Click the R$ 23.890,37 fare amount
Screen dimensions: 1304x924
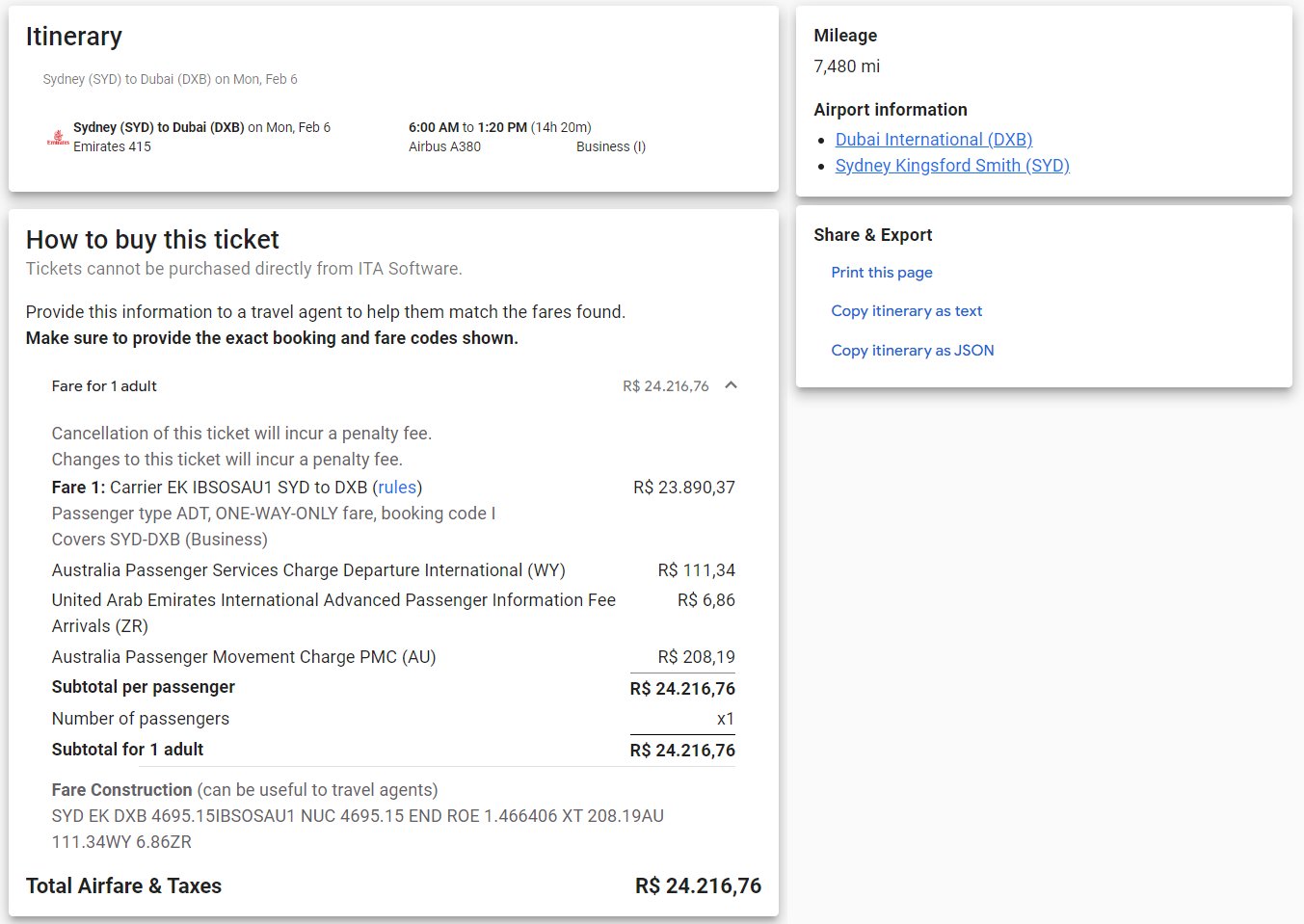[x=684, y=488]
